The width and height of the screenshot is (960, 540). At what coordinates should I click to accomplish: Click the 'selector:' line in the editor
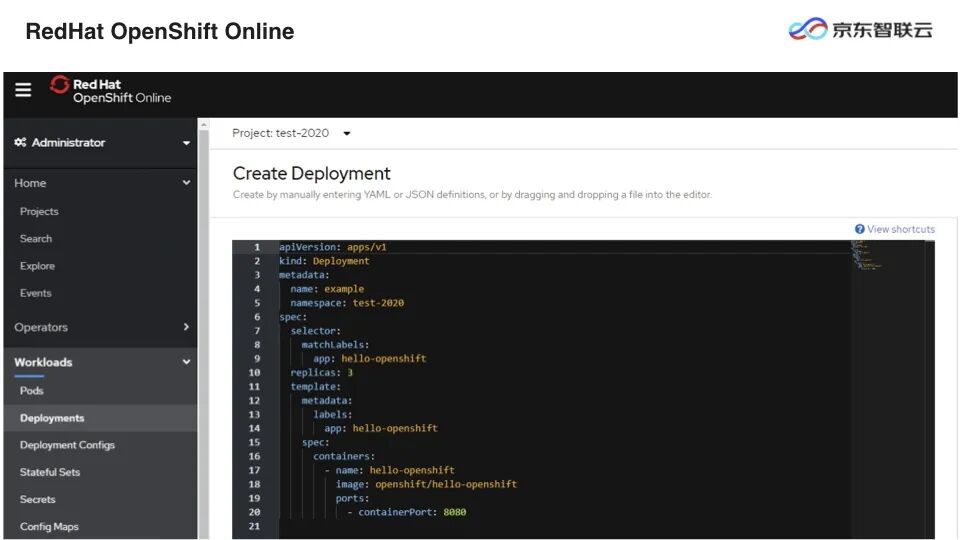tap(315, 331)
